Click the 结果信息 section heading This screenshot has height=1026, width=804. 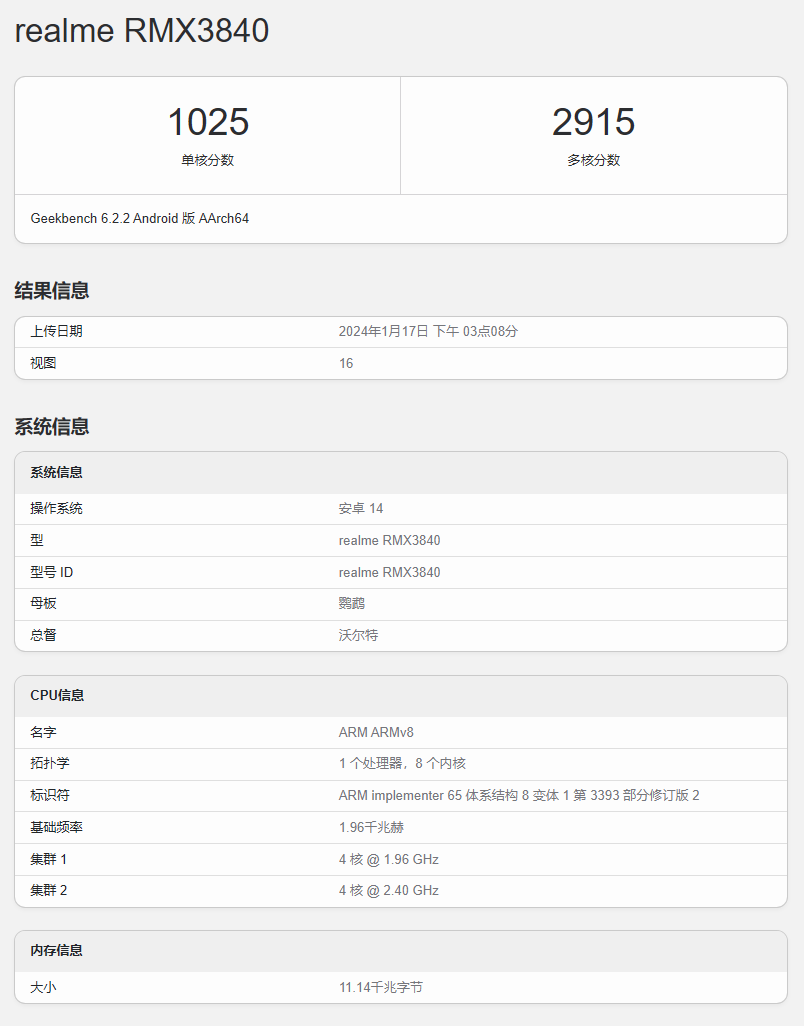click(x=52, y=291)
